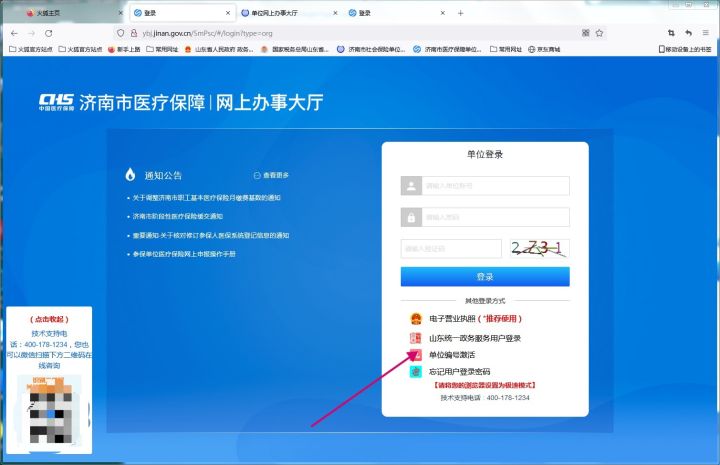Click the water drop icon next to 通知公告
This screenshot has width=720, height=465.
pos(130,175)
